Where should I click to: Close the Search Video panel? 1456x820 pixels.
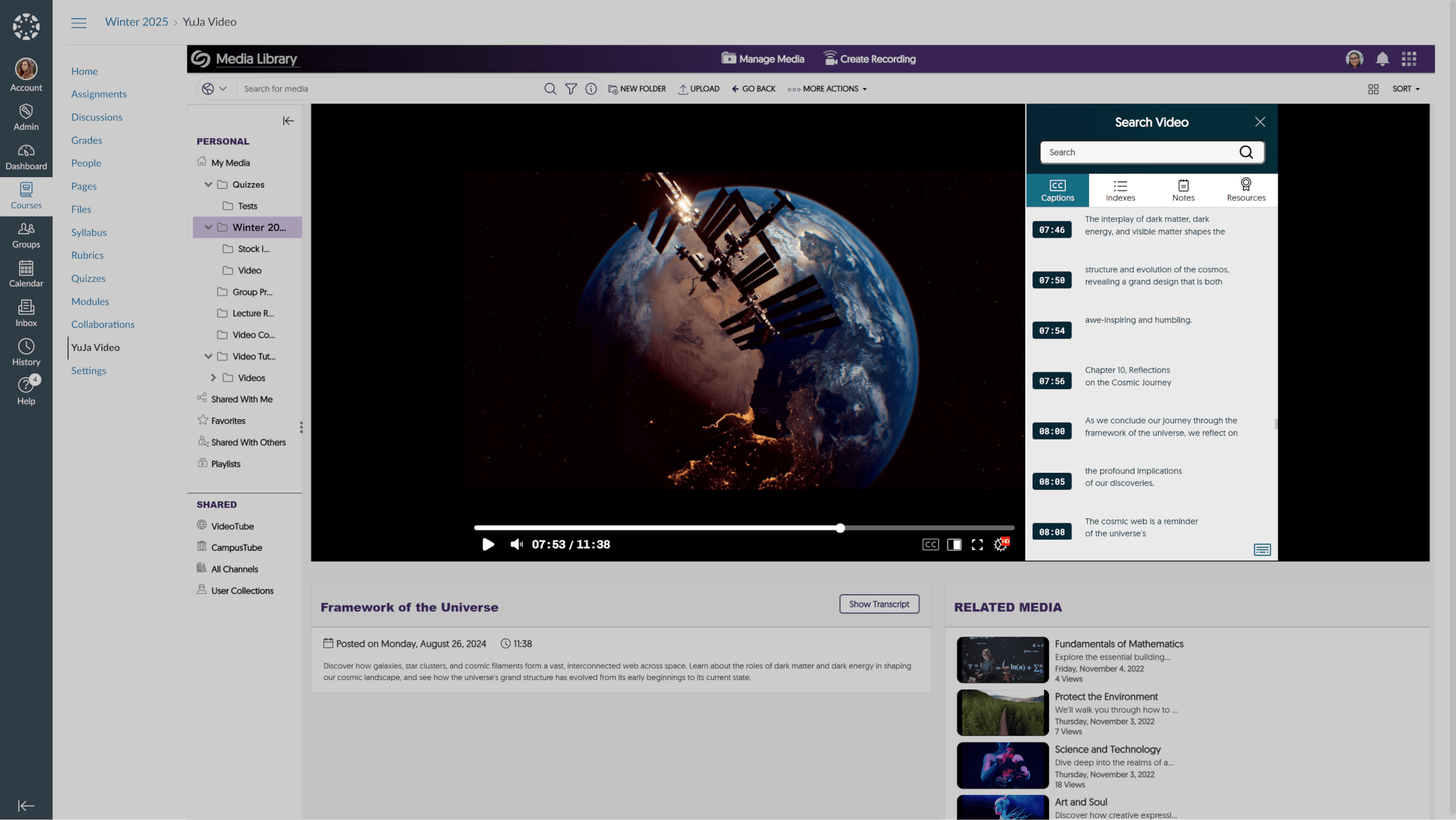(x=1260, y=122)
